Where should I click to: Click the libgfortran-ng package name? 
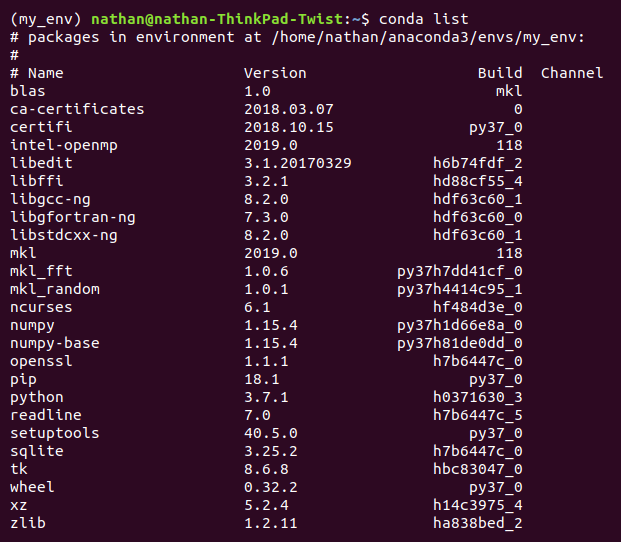(x=72, y=218)
